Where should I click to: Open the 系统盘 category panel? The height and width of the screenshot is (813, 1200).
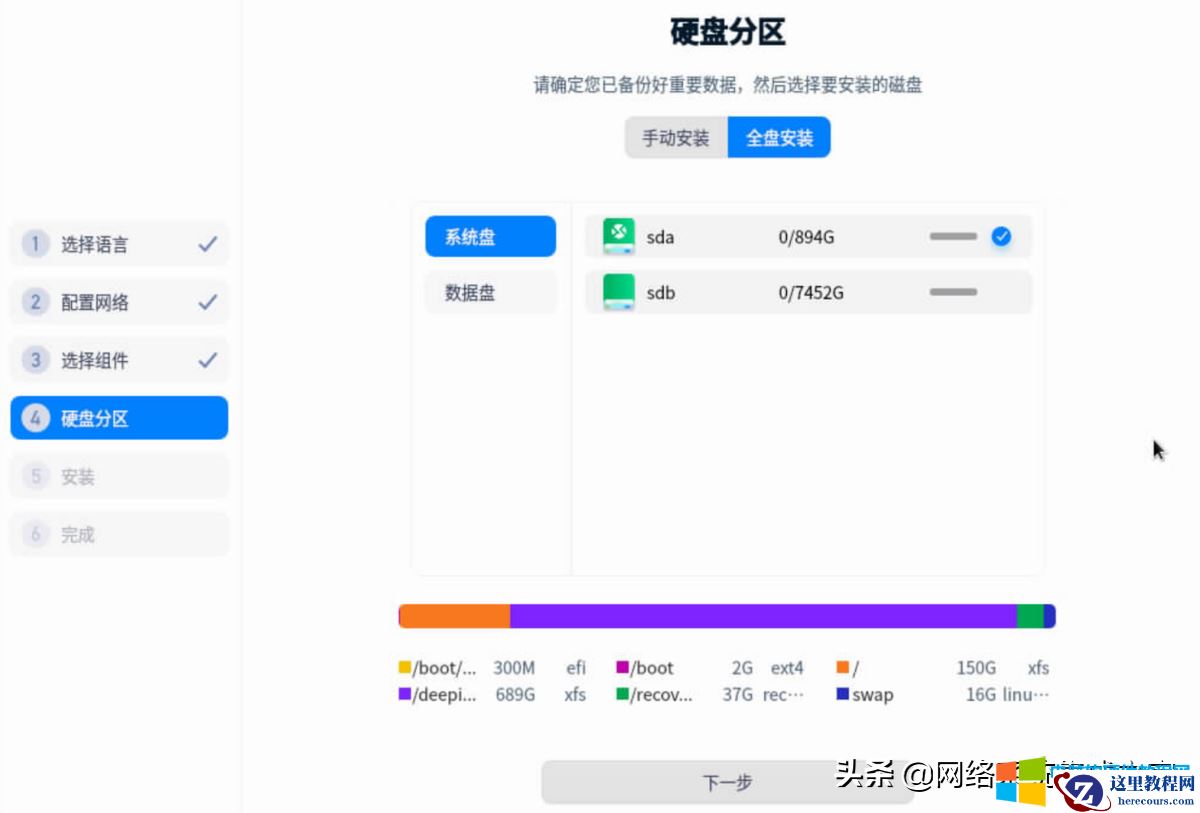pos(489,236)
